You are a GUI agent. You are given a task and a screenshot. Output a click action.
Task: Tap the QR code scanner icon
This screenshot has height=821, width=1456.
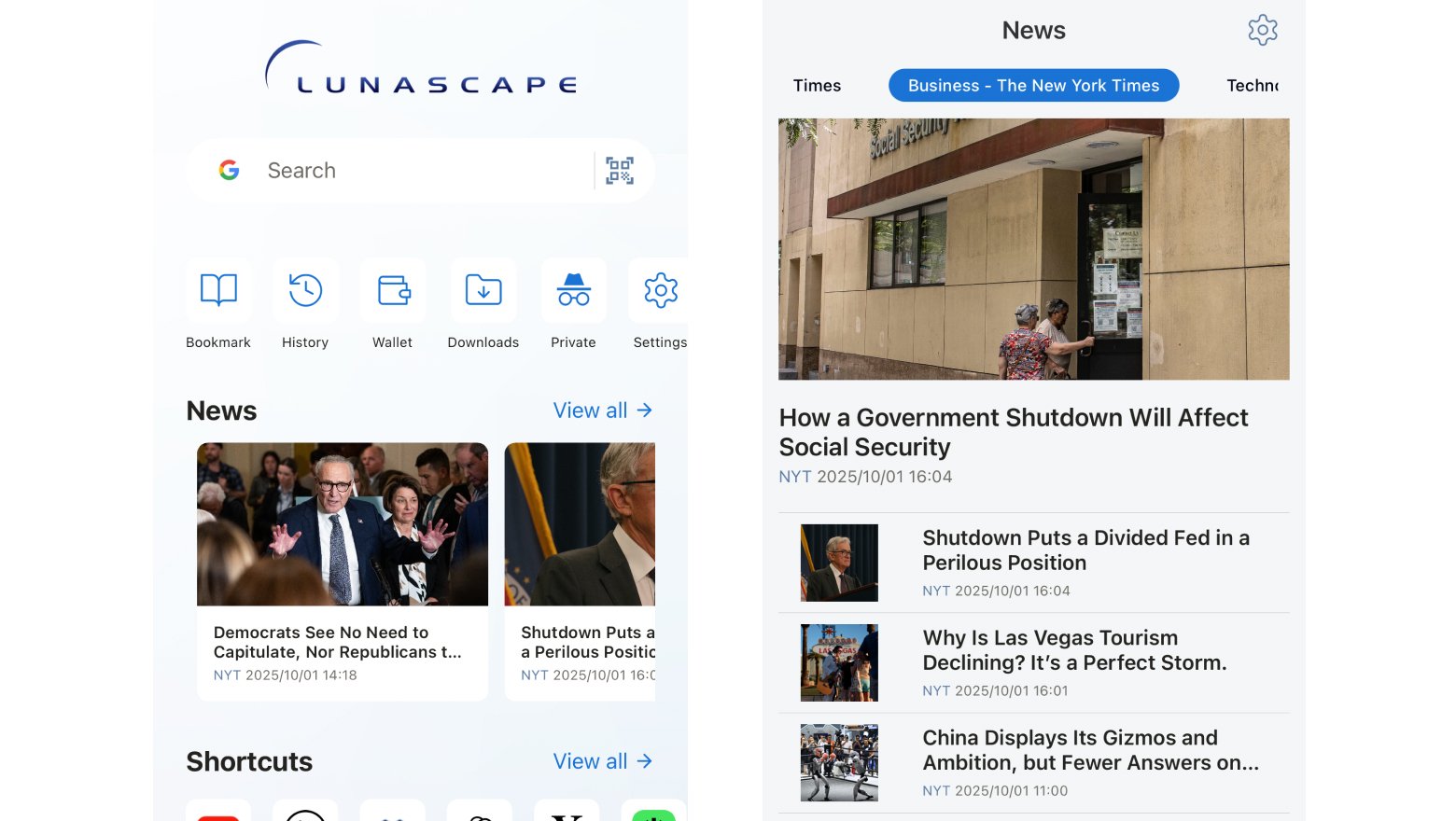click(620, 171)
